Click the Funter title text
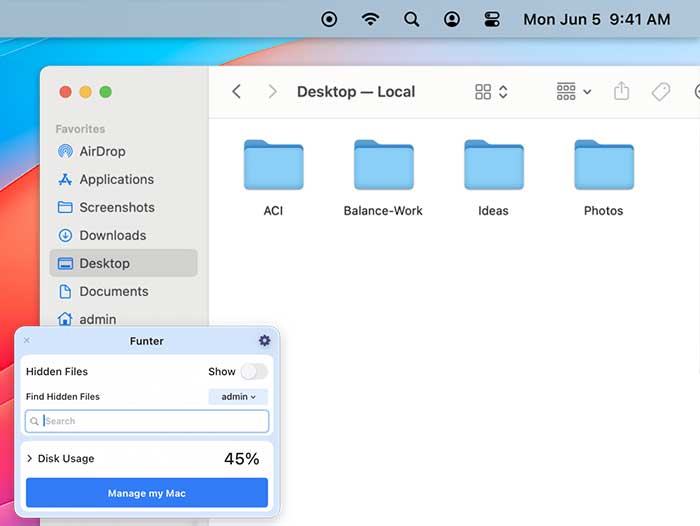 (146, 341)
